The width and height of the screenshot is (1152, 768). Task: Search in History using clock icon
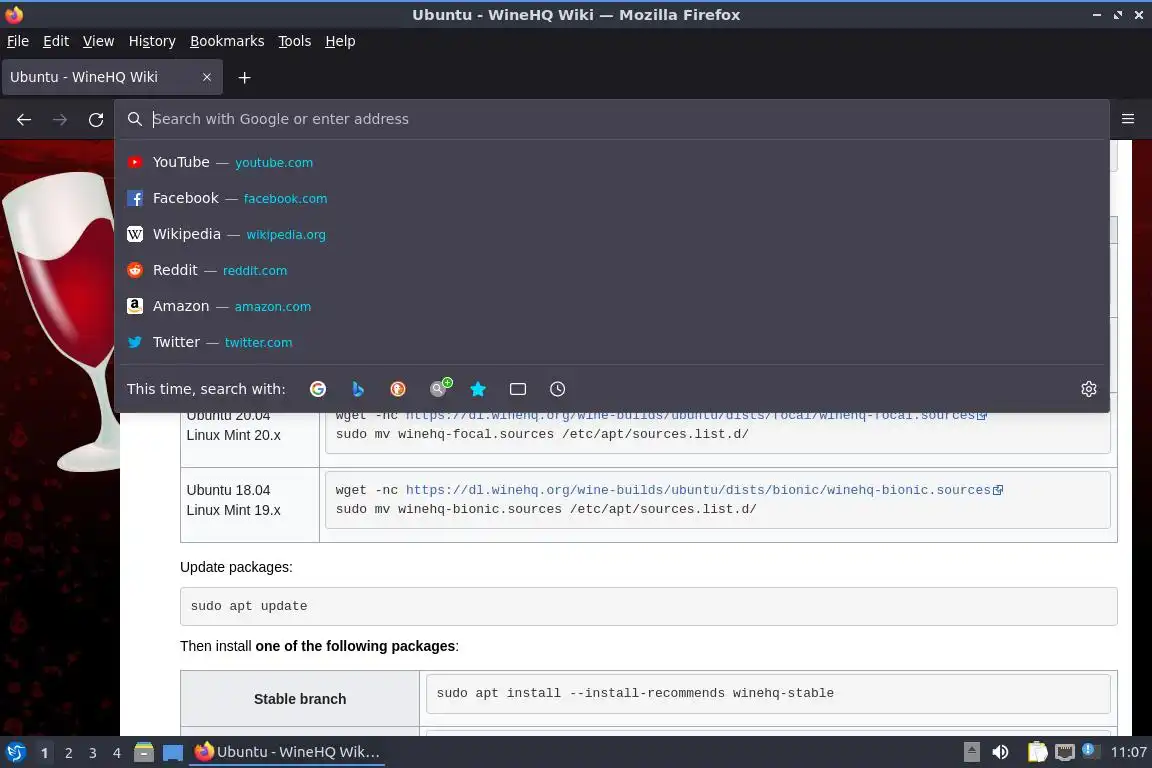tap(558, 389)
